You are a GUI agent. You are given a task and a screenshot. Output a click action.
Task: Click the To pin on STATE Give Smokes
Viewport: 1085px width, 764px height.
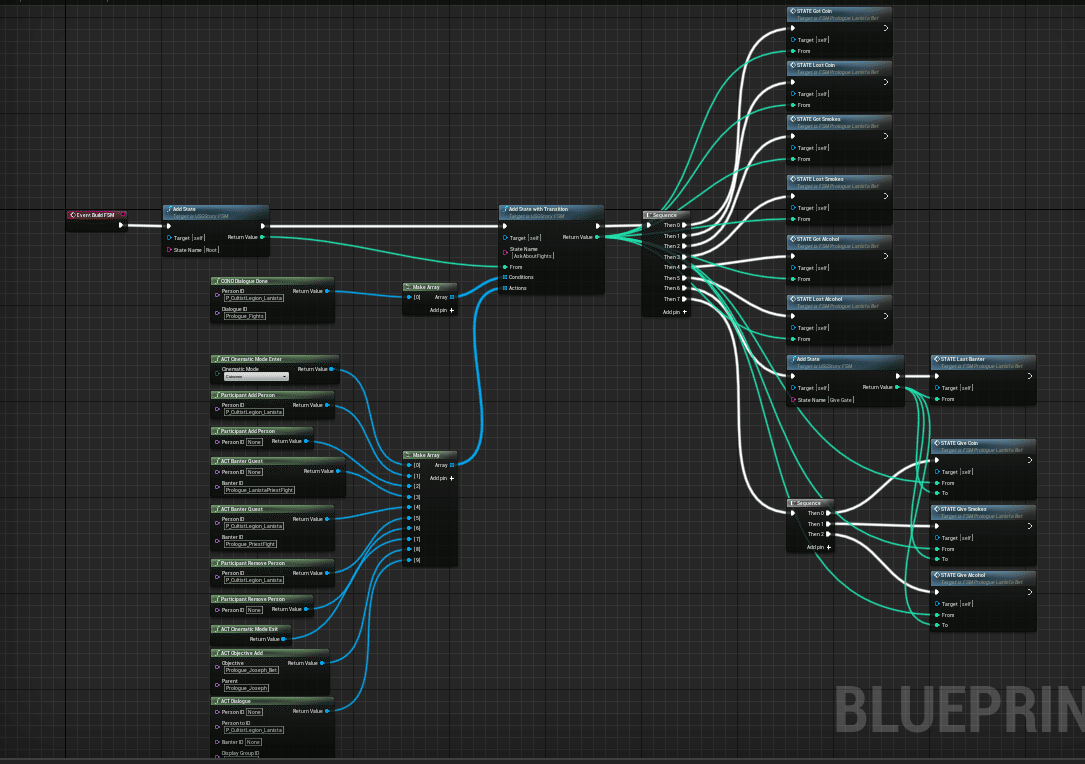(x=937, y=559)
